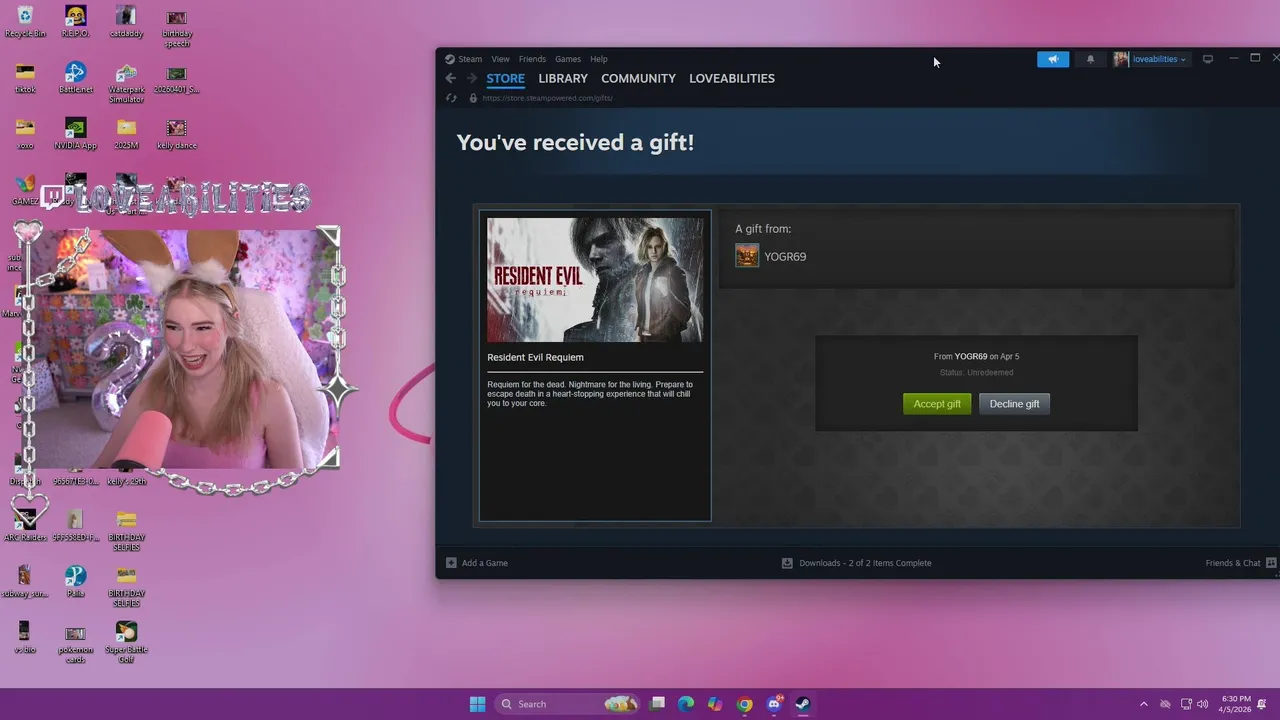The image size is (1280, 720).
Task: Reload the Steam page with refresh icon
Action: click(x=451, y=98)
